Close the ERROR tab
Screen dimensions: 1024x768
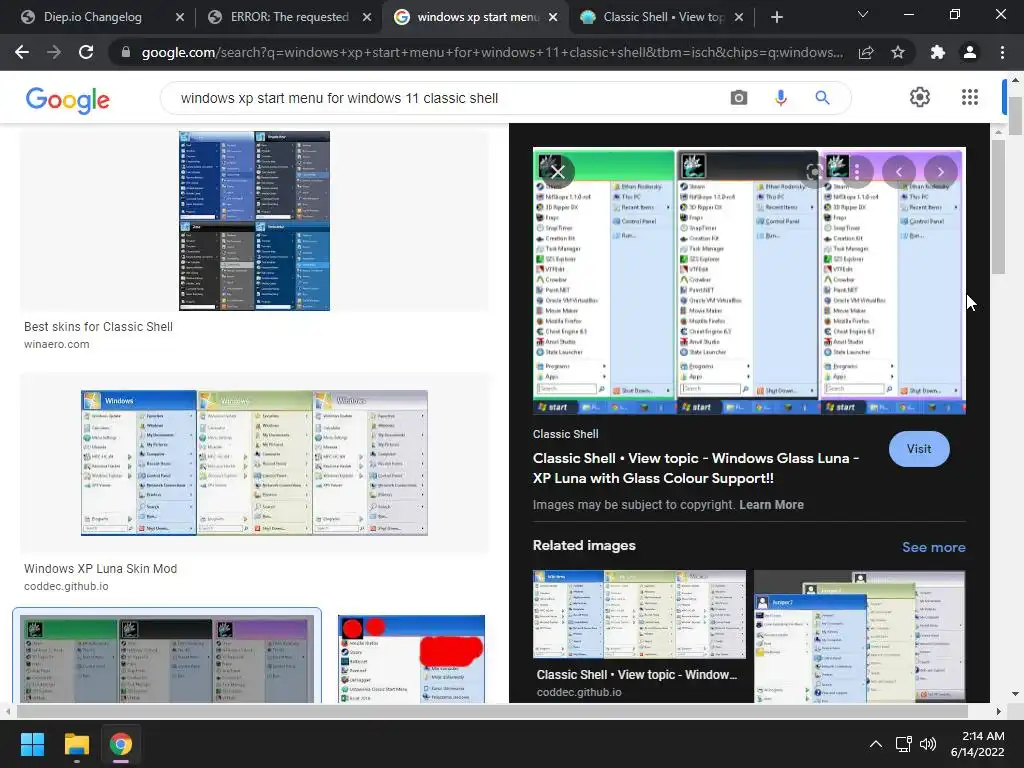coord(367,18)
